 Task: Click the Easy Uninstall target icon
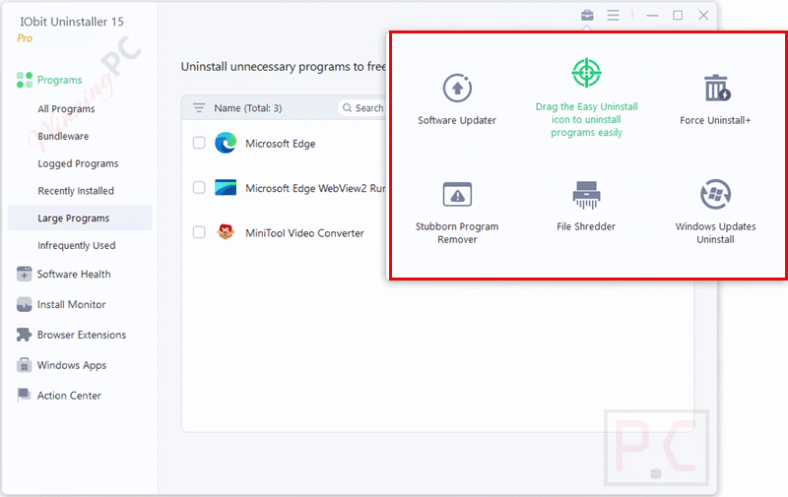click(x=586, y=73)
